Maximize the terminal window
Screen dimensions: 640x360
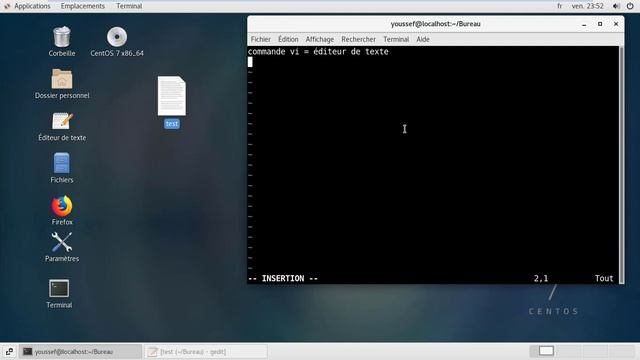point(600,24)
